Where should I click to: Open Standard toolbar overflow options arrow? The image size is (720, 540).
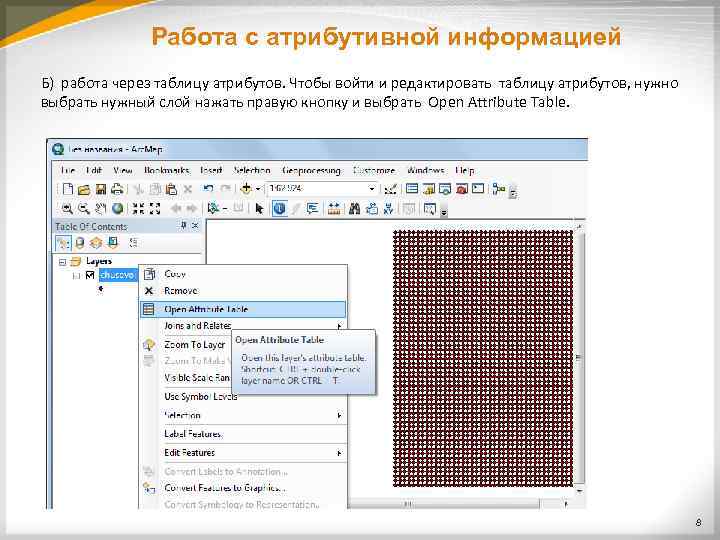pos(513,192)
